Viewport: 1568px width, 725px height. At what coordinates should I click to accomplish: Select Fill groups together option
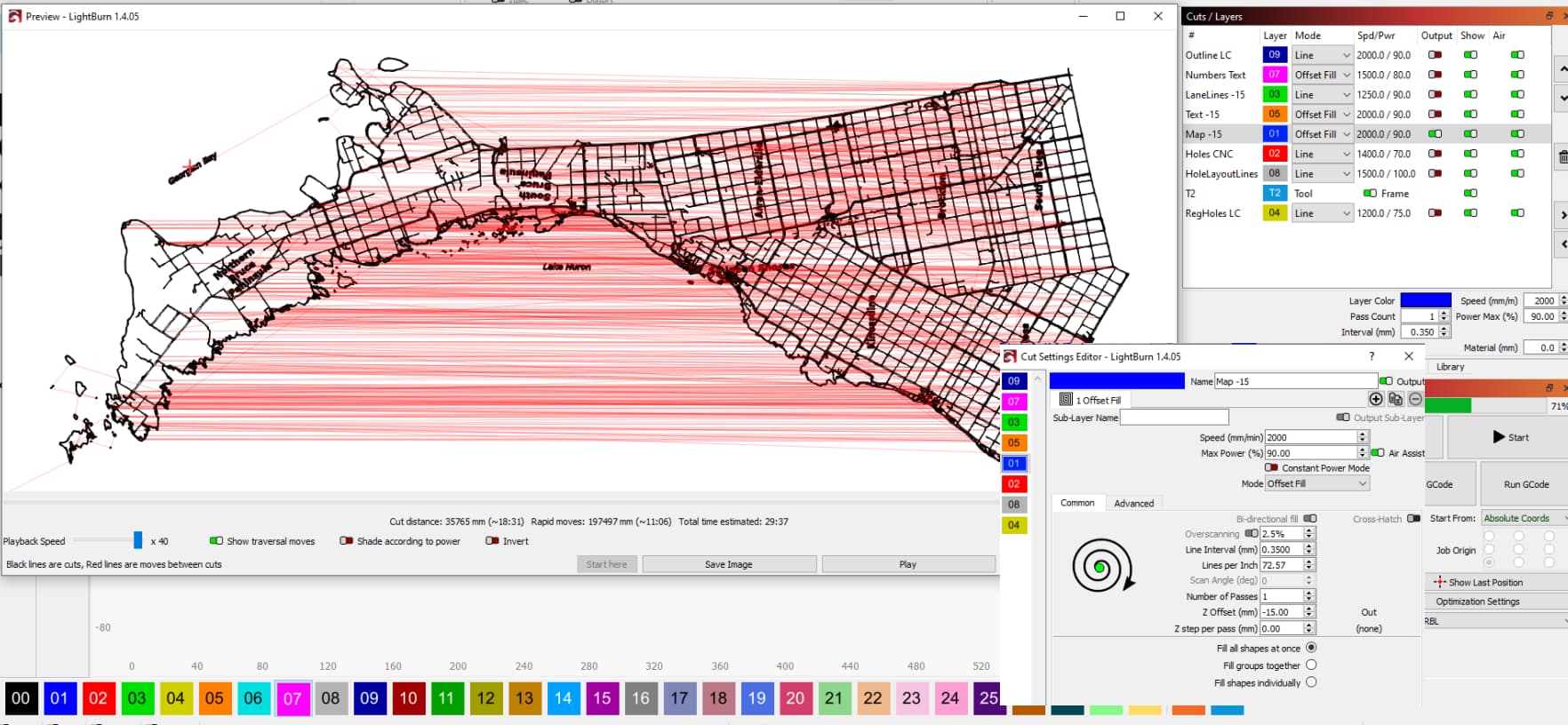[x=1311, y=665]
